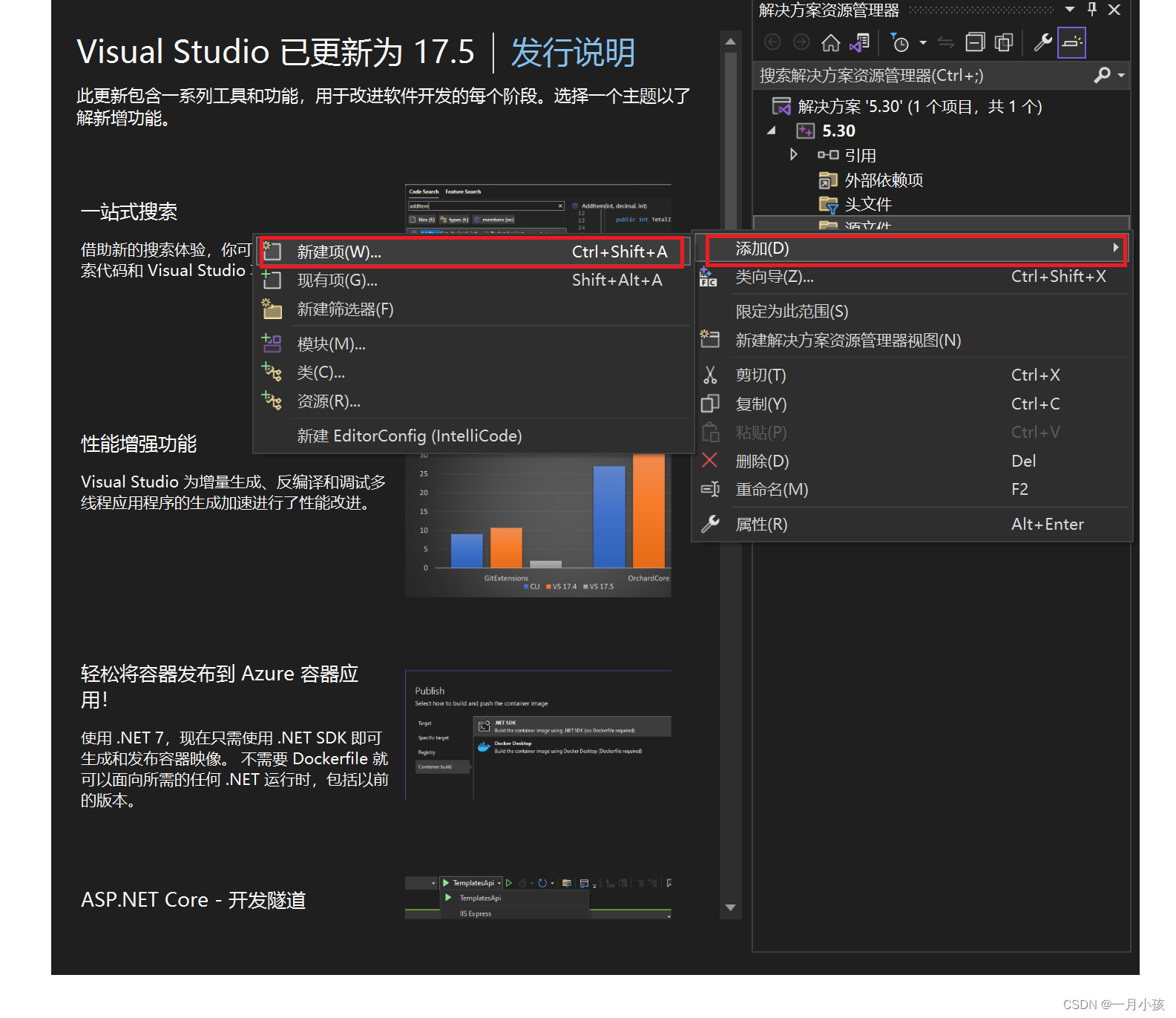Toggle Show All Files icon
The height and width of the screenshot is (1018, 1176).
[1004, 43]
